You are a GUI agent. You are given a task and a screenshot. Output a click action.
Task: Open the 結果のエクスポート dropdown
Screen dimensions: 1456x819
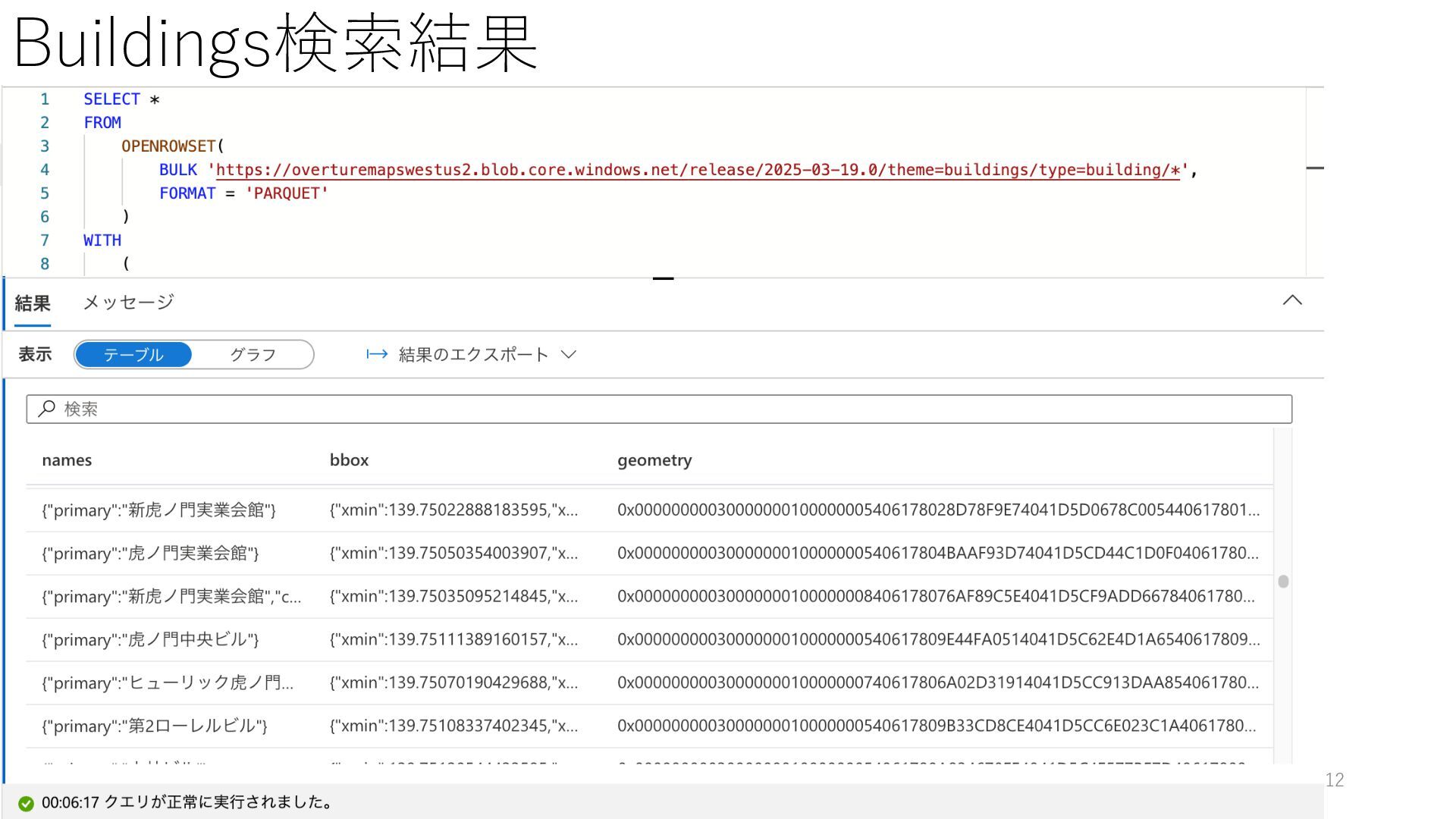pos(472,354)
